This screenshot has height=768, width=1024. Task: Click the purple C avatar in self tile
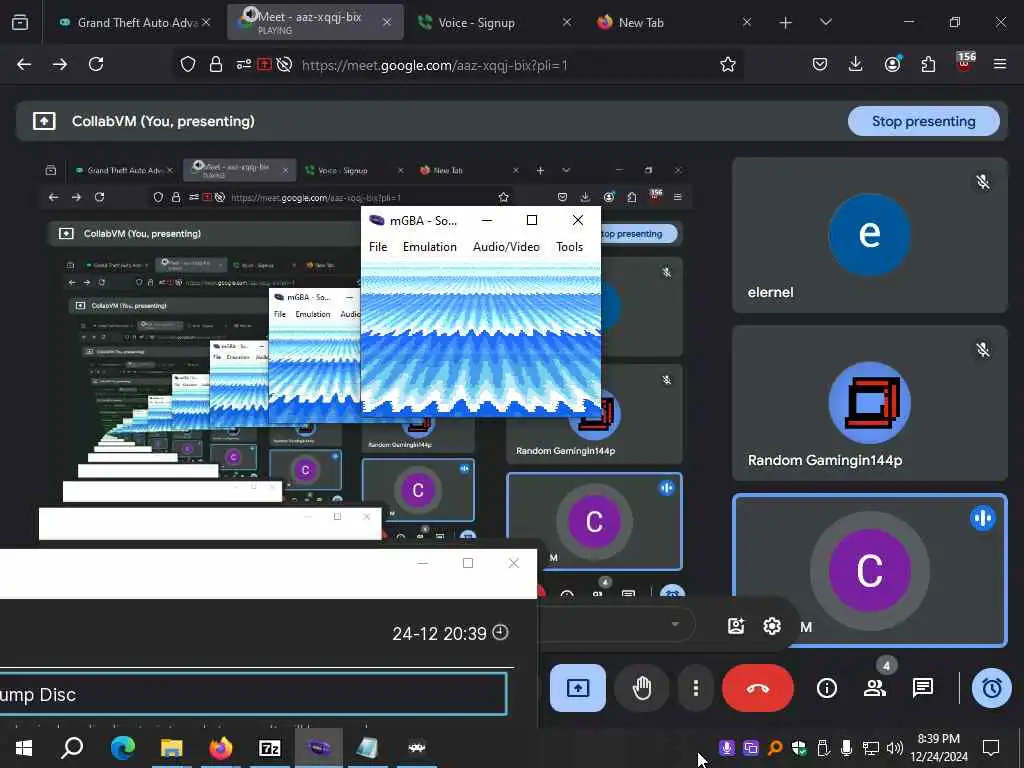tap(869, 571)
